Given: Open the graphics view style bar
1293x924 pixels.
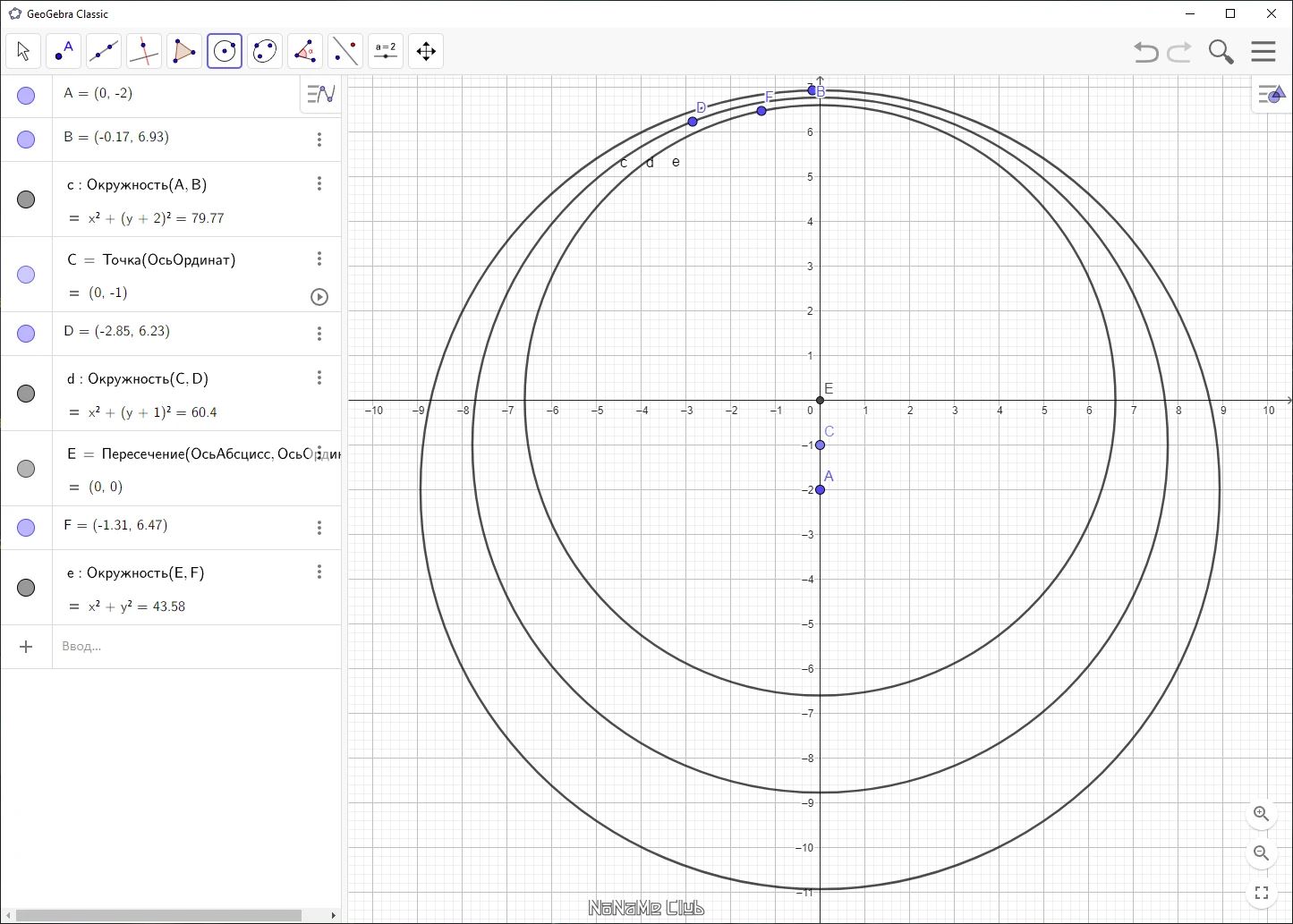Looking at the screenshot, I should 1271,94.
